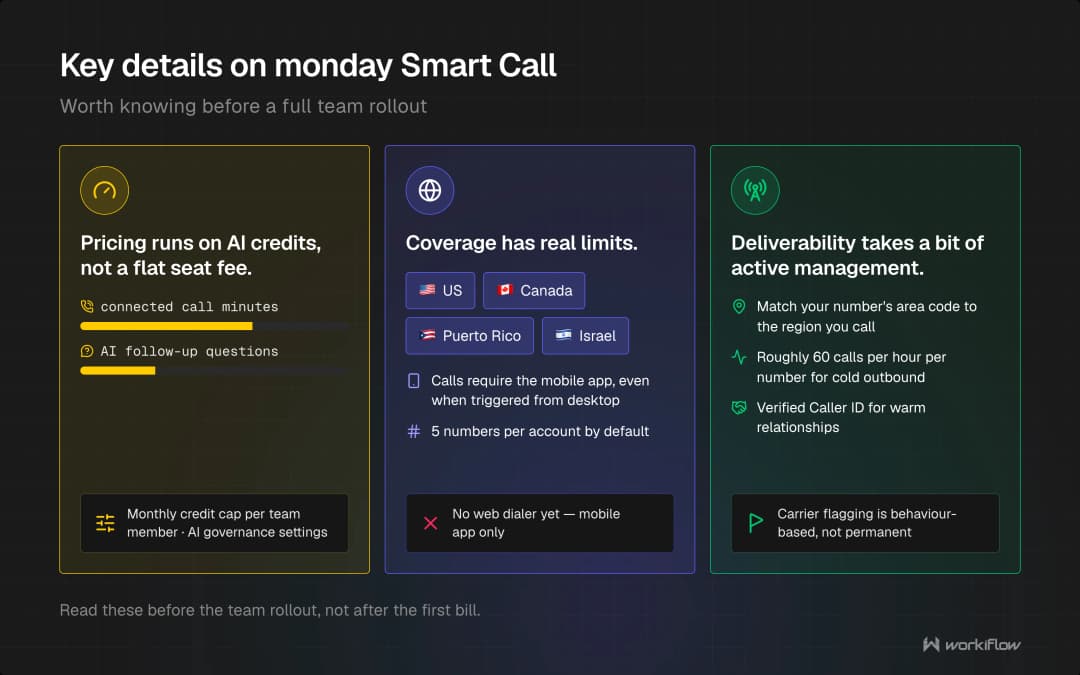This screenshot has width=1080, height=675.
Task: Click phone icon beside connected call minutes
Action: tap(87, 307)
